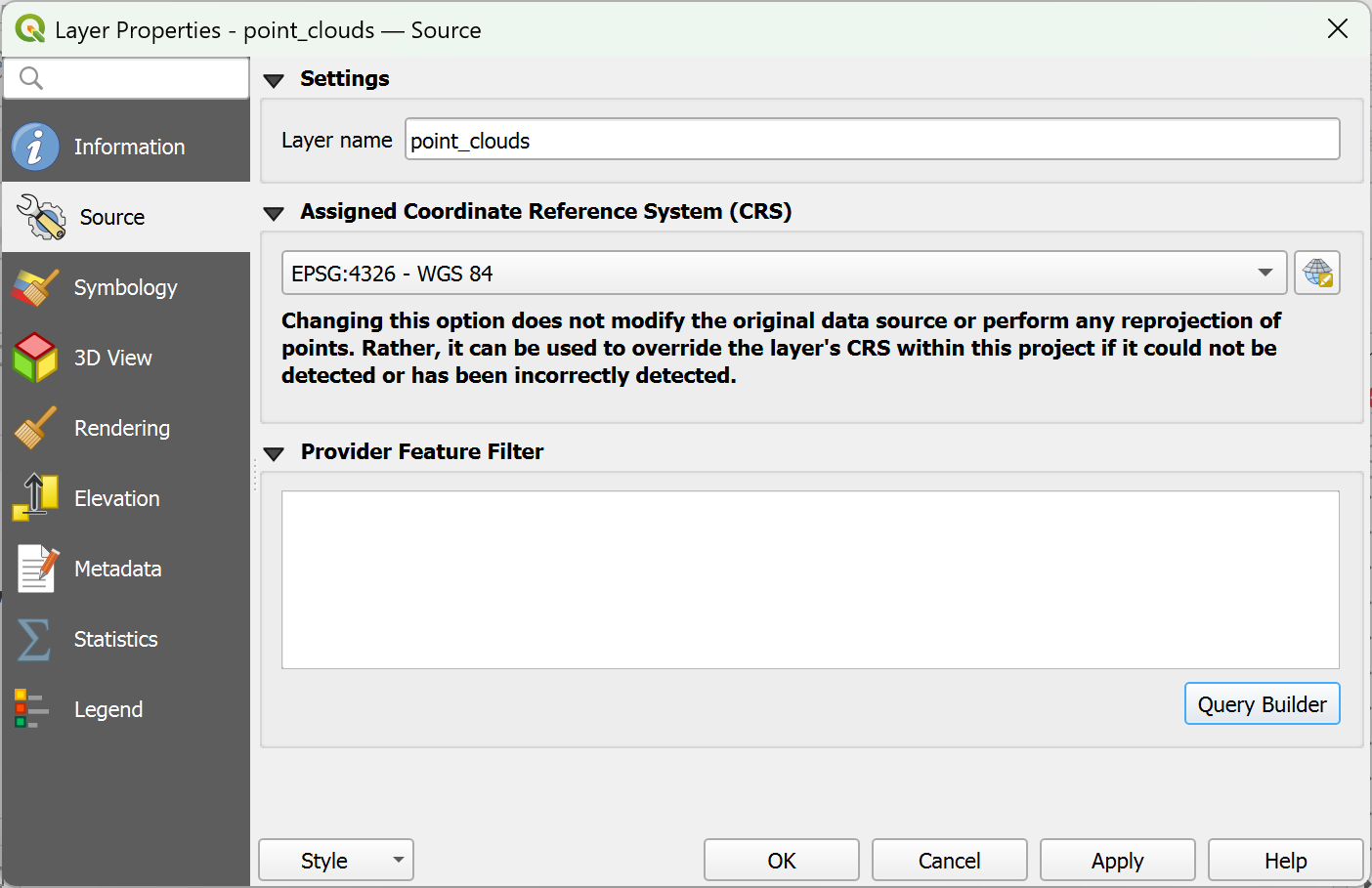
Task: Select the Symbology paintbrush icon
Action: [35, 287]
